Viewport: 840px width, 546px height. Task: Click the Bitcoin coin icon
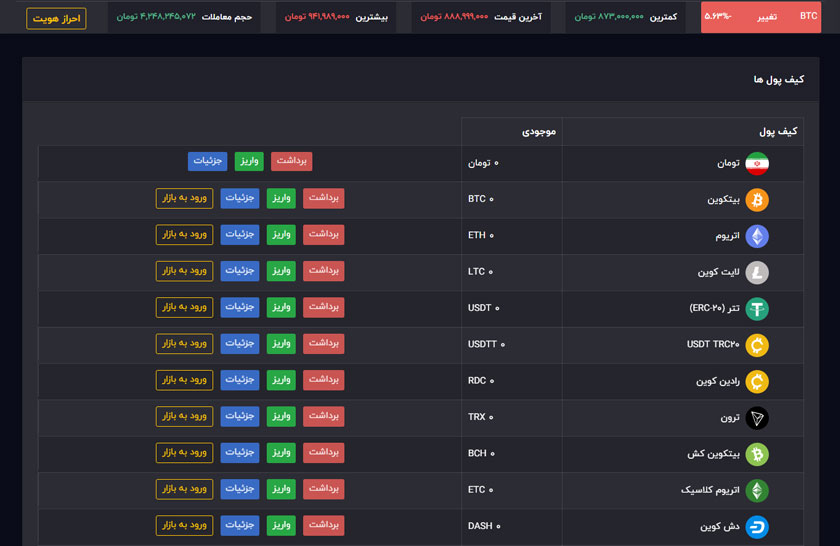pos(757,200)
